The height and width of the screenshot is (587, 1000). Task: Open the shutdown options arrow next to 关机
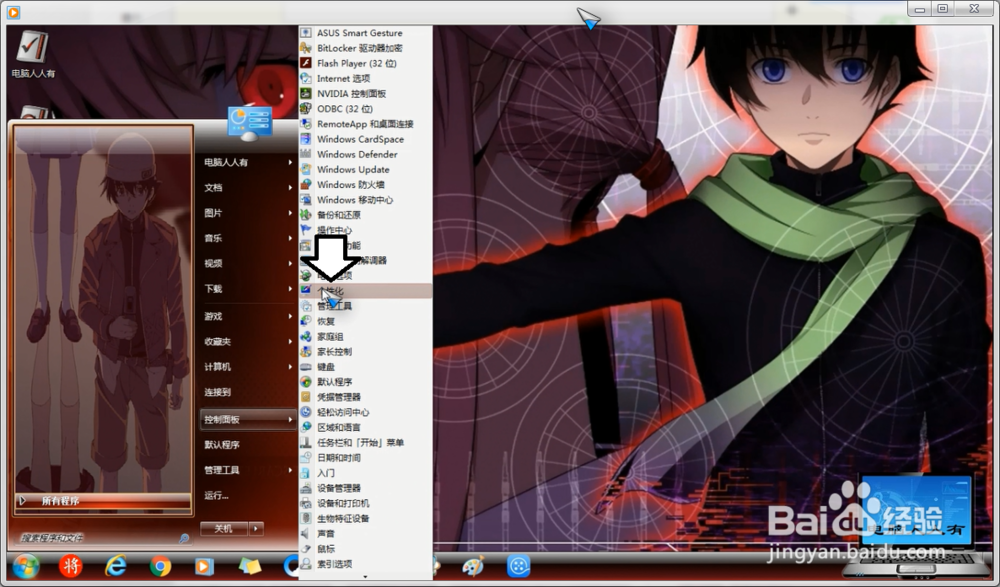(x=256, y=528)
